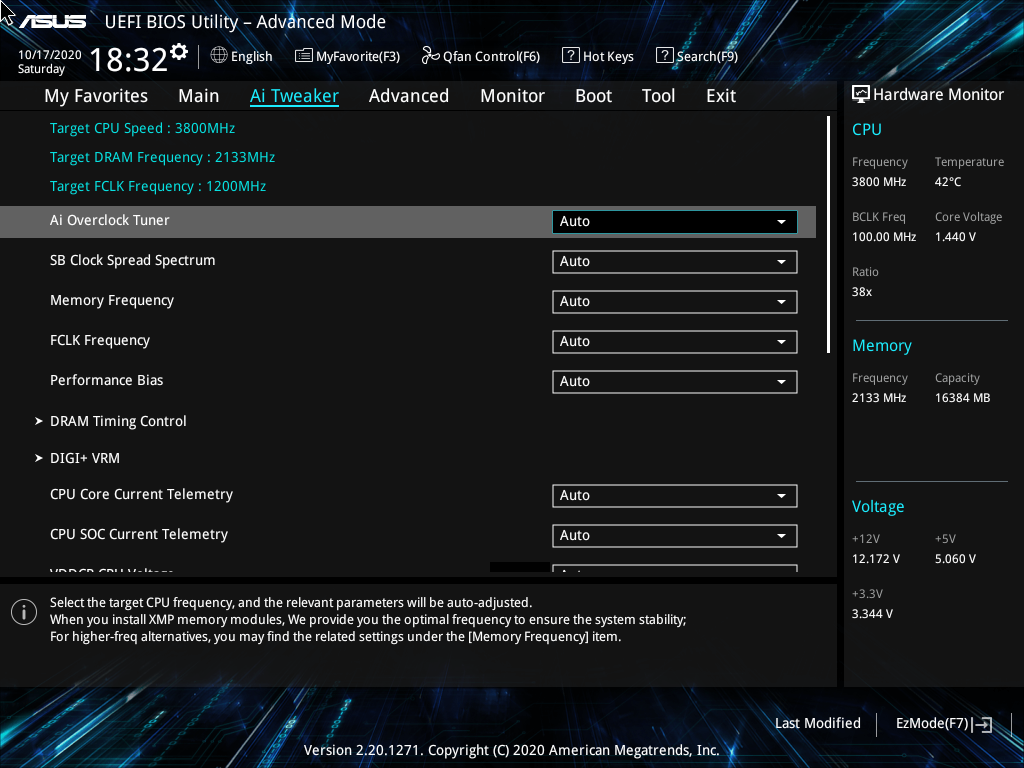Click the Voltage heading in Hardware Monitor
Viewport: 1024px width, 768px height.
[x=878, y=507]
